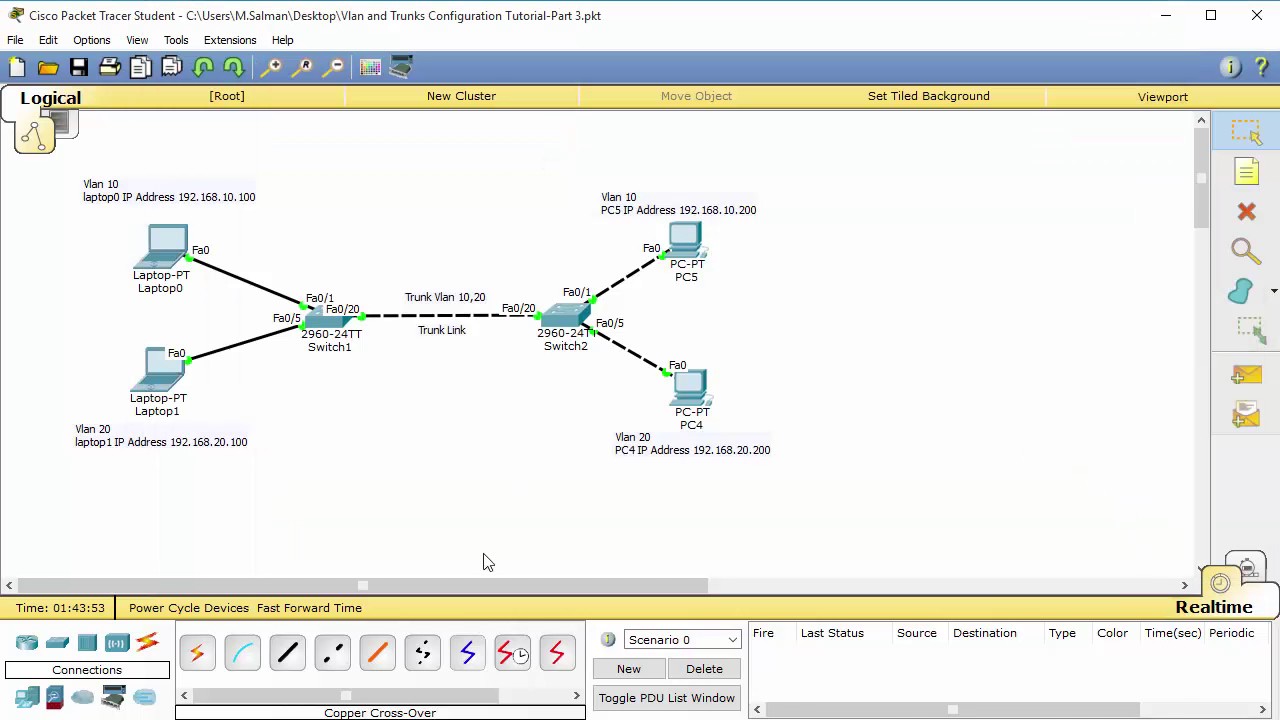Select the Wireless Devices category
Screen dimensions: 1280x720
(x=117, y=642)
